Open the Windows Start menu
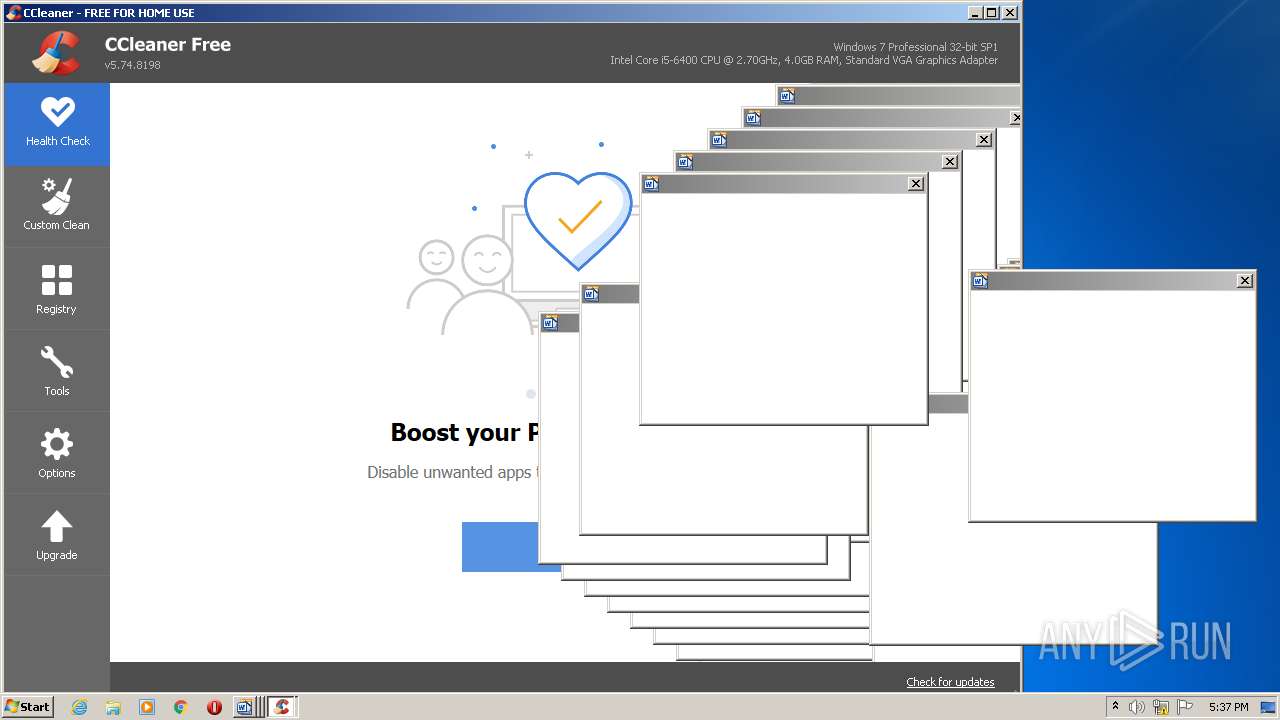 point(28,706)
